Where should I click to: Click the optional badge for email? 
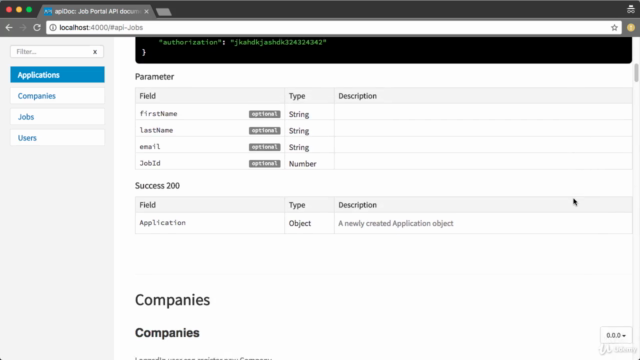point(264,147)
